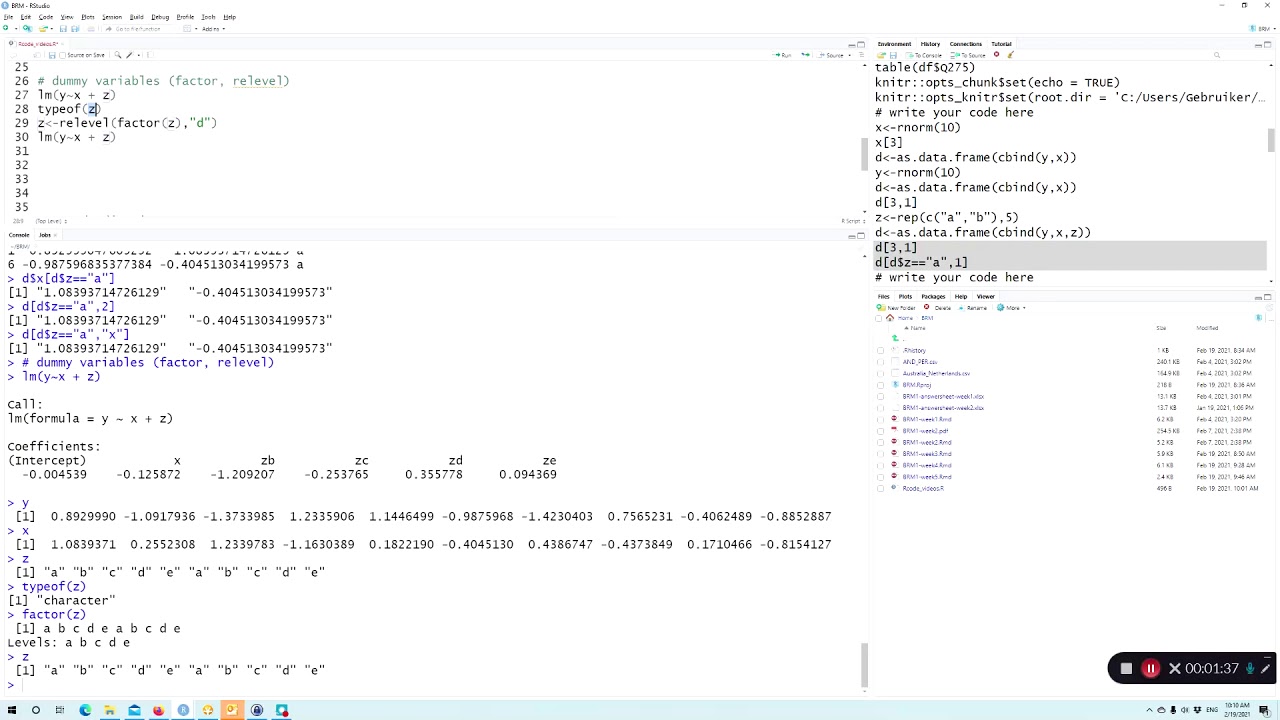
Task: Clear all history with the broom icon
Action: (x=1010, y=54)
